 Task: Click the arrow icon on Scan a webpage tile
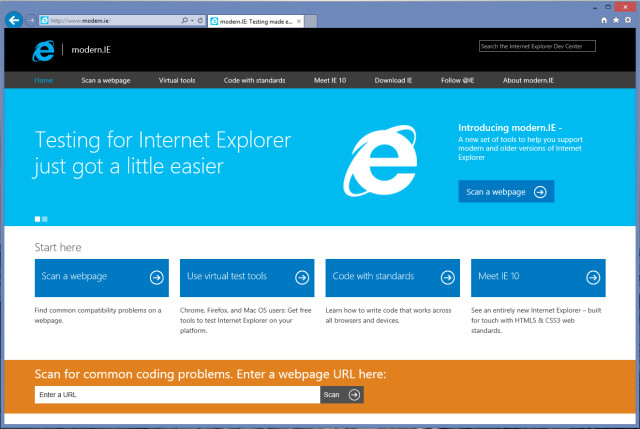[x=156, y=278]
